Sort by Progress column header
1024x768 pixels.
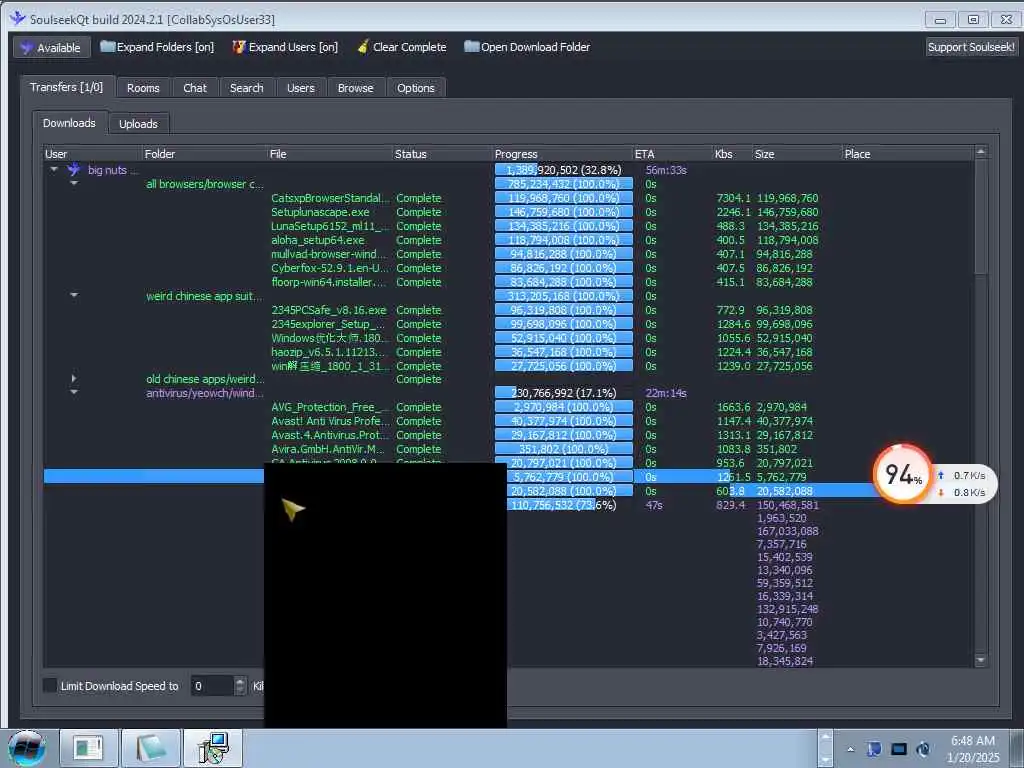coord(562,154)
